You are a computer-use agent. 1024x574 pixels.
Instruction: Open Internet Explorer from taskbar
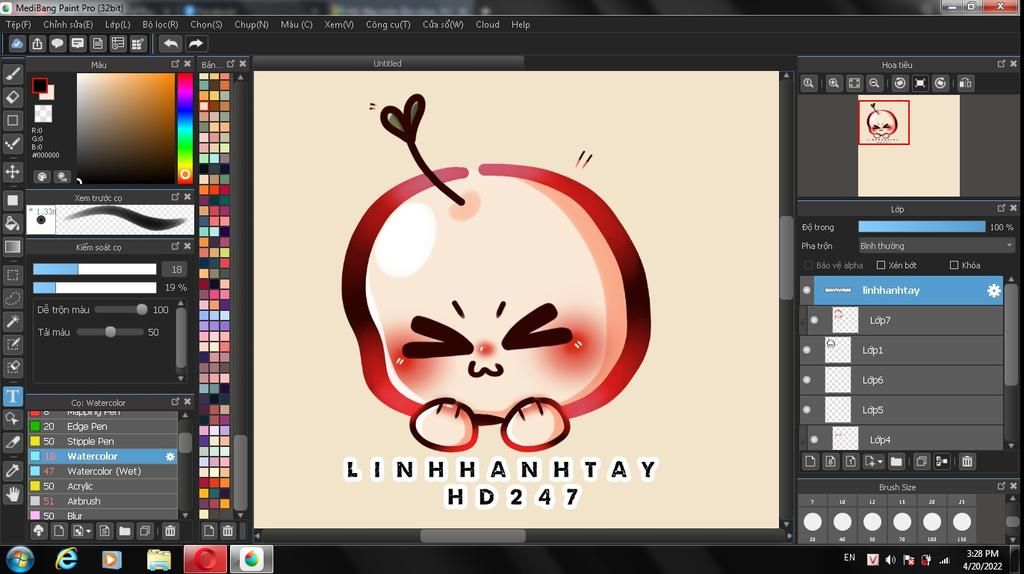tap(66, 560)
